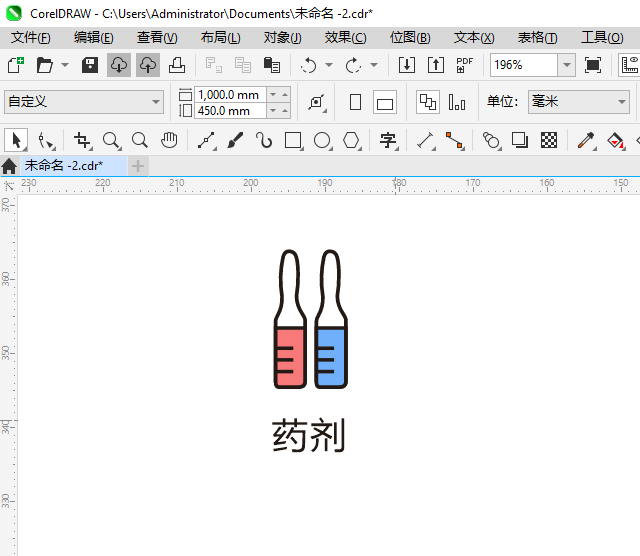The image size is (640, 556).
Task: Print the document with printer icon
Action: (177, 65)
